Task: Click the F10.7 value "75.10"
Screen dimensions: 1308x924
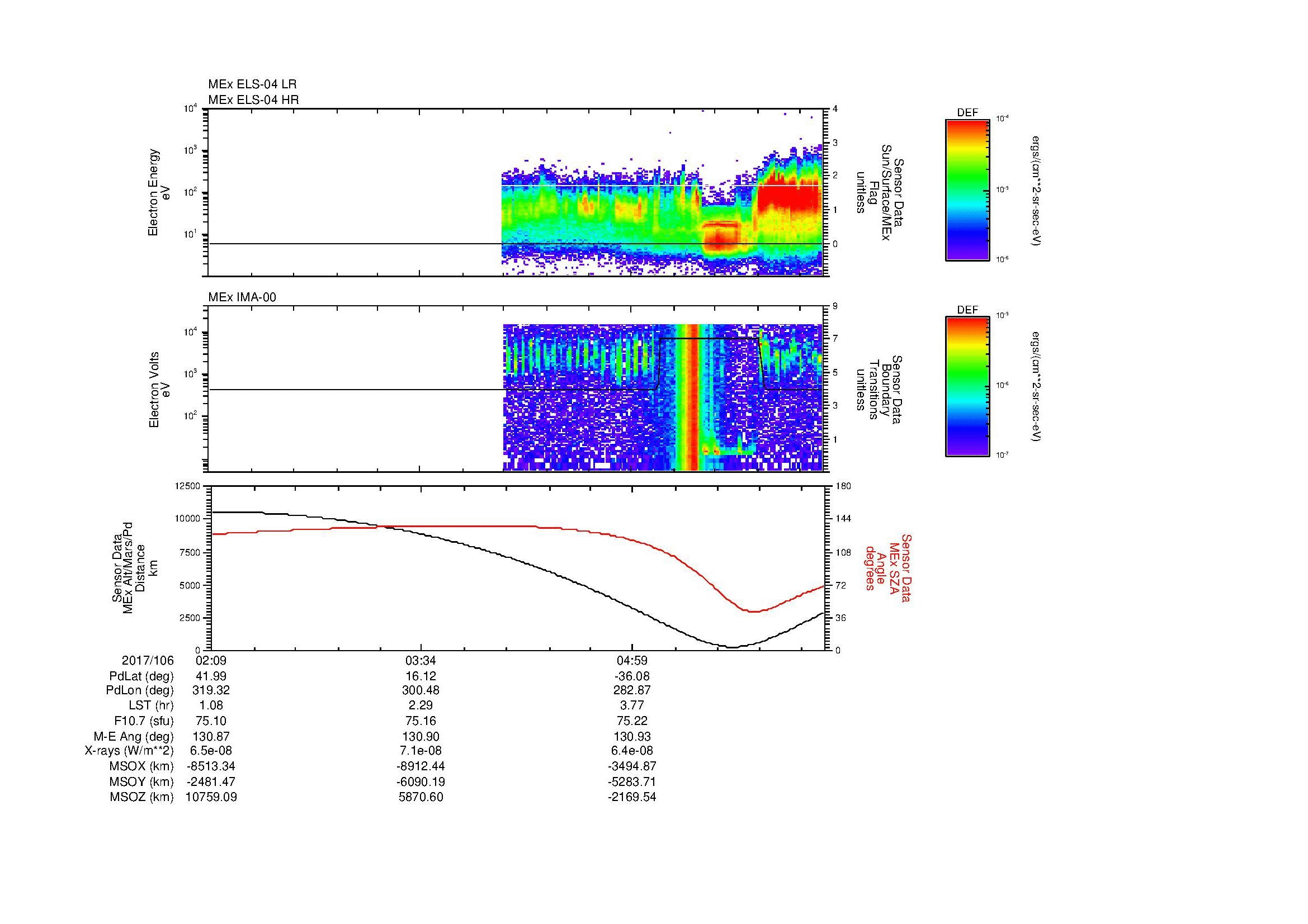Action: tap(211, 721)
